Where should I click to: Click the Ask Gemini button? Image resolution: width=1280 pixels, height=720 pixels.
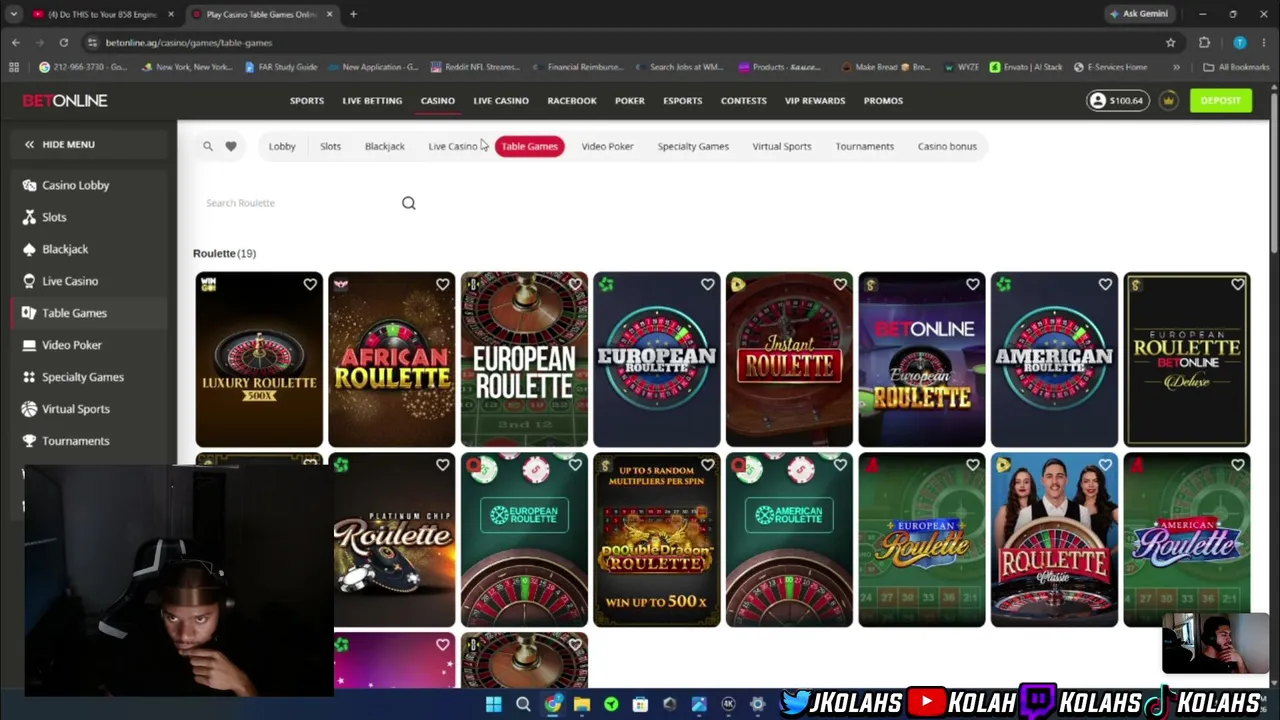tap(1138, 14)
